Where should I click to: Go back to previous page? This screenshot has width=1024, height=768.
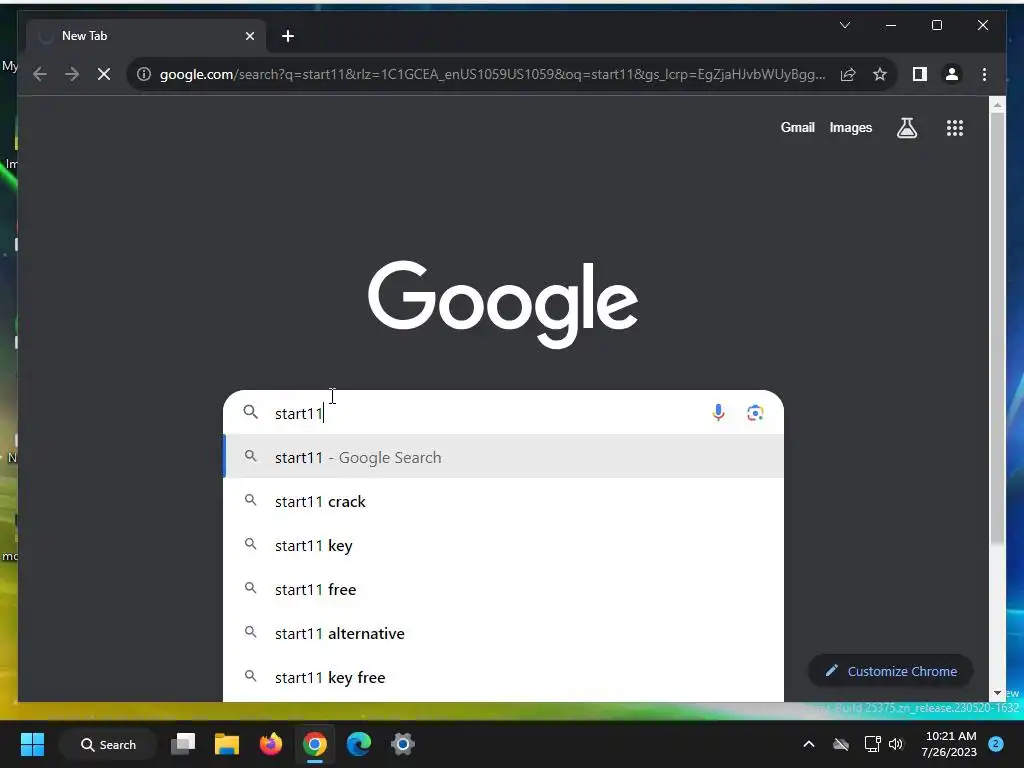pos(40,74)
